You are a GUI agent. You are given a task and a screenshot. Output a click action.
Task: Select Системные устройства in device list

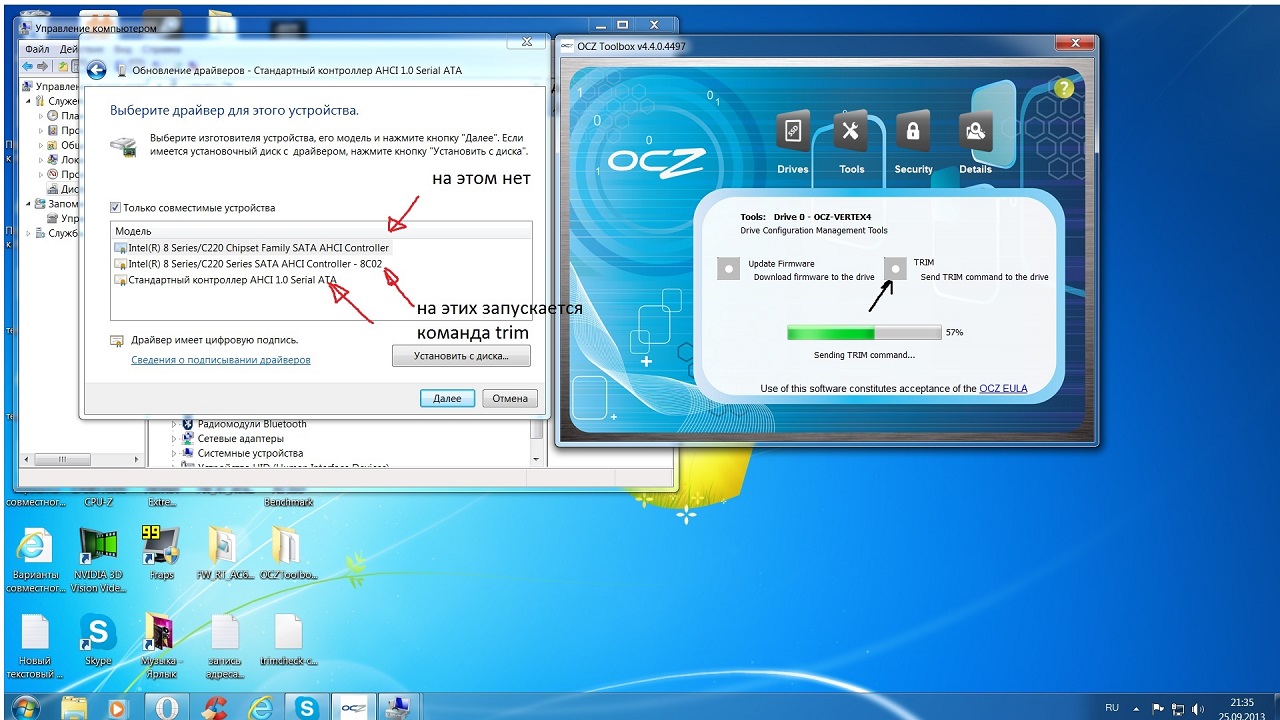[x=250, y=453]
